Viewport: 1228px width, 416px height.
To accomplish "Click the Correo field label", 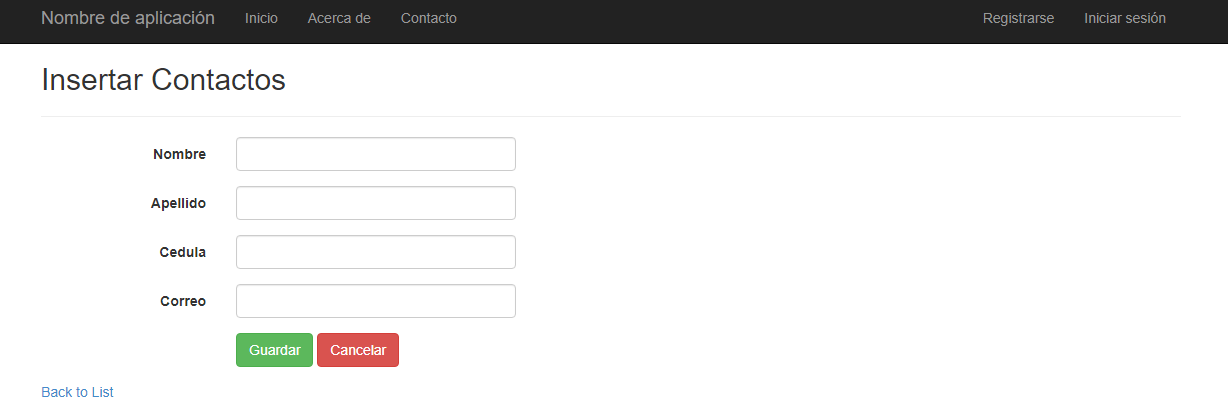I will click(x=182, y=301).
